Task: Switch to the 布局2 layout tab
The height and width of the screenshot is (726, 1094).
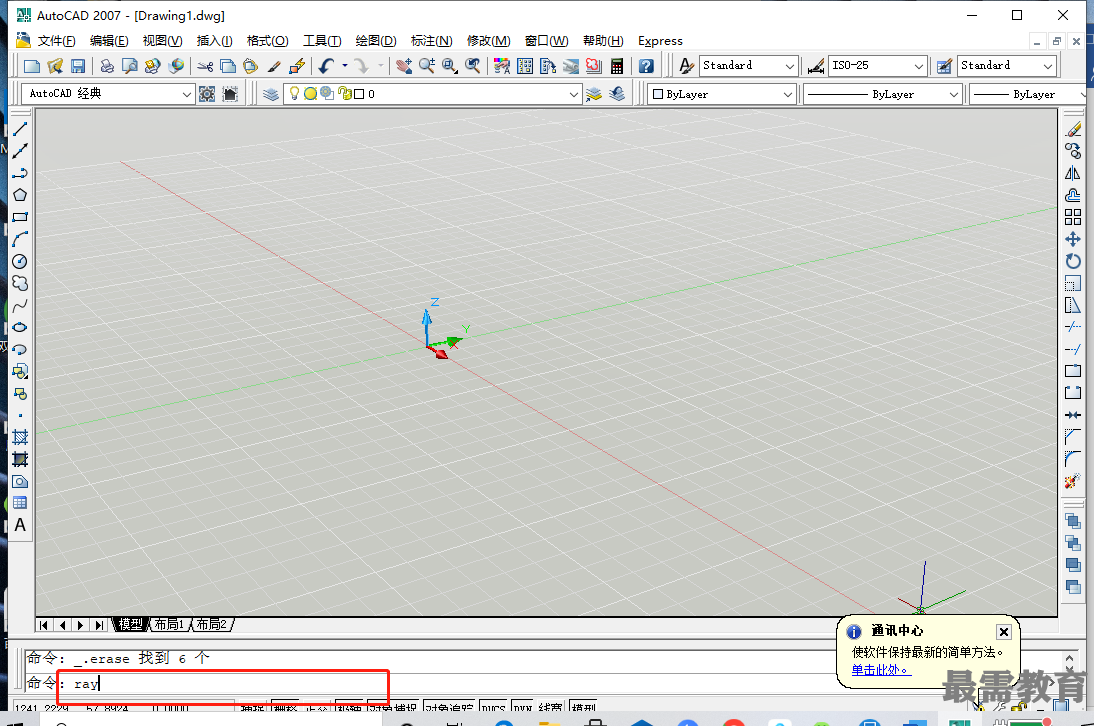Action: pyautogui.click(x=211, y=624)
